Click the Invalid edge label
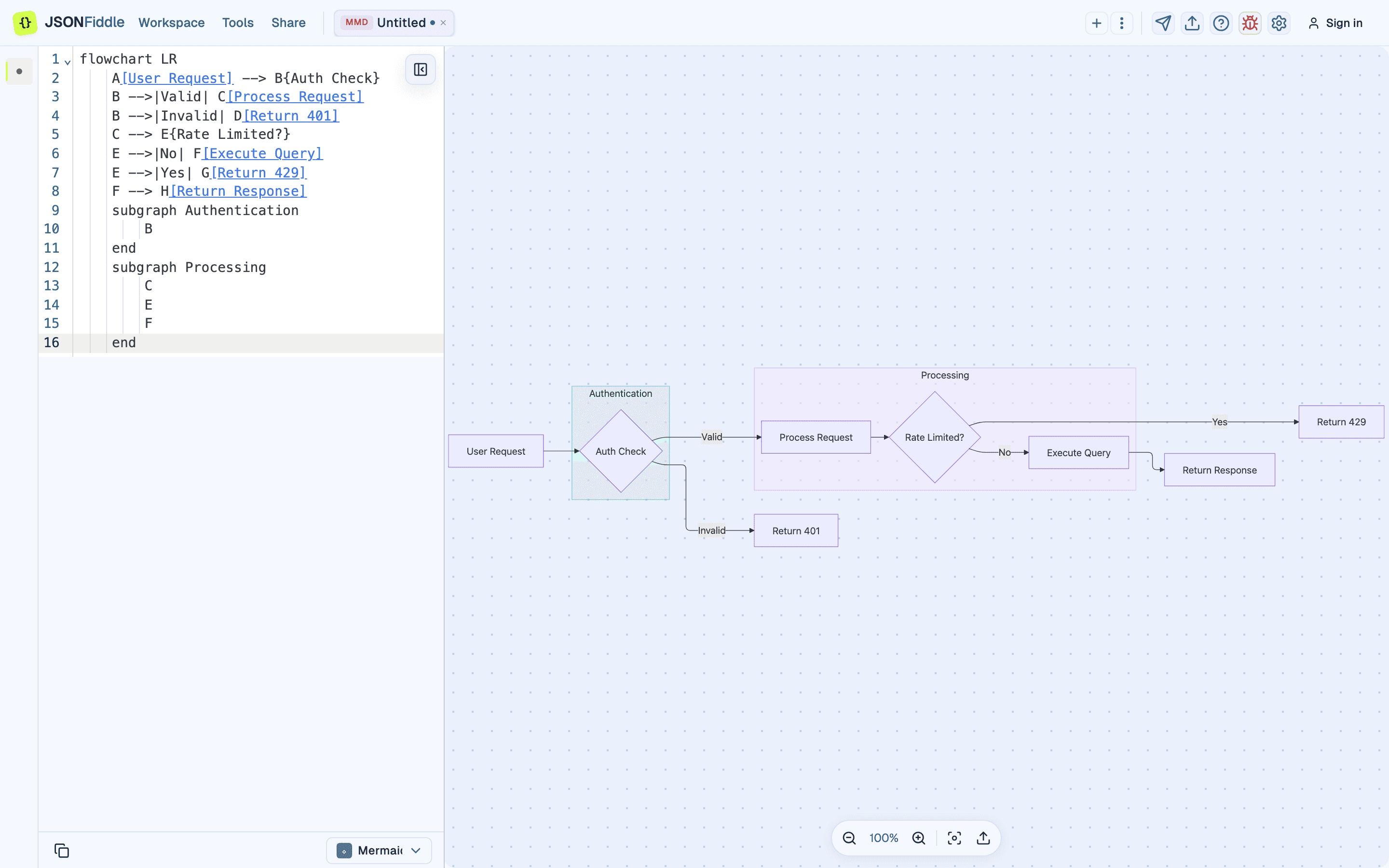 click(x=712, y=530)
